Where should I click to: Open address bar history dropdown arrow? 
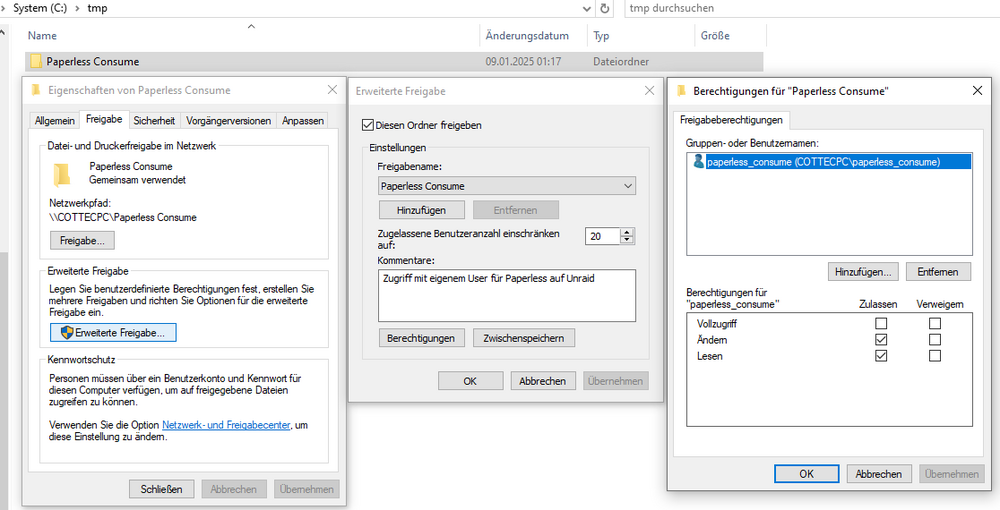tap(587, 9)
